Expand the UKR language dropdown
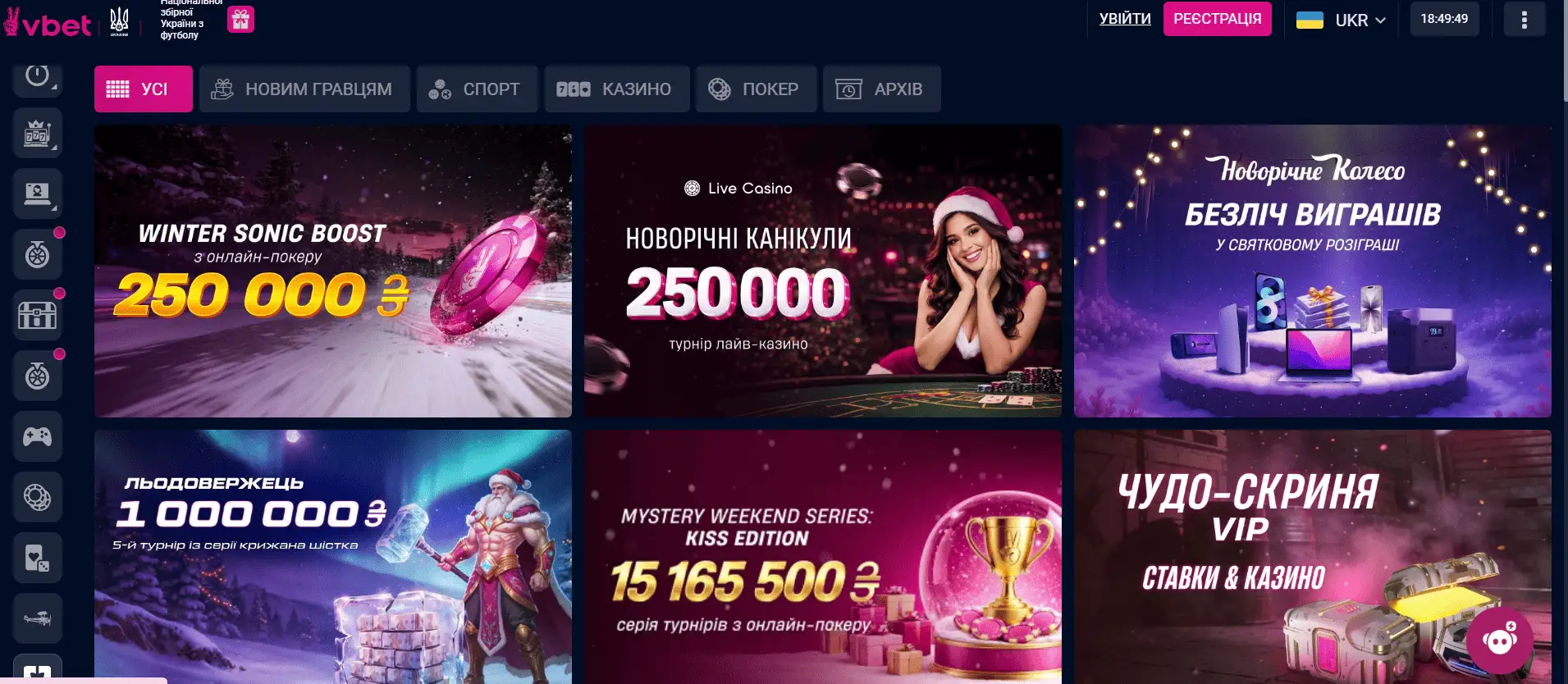 [1341, 20]
